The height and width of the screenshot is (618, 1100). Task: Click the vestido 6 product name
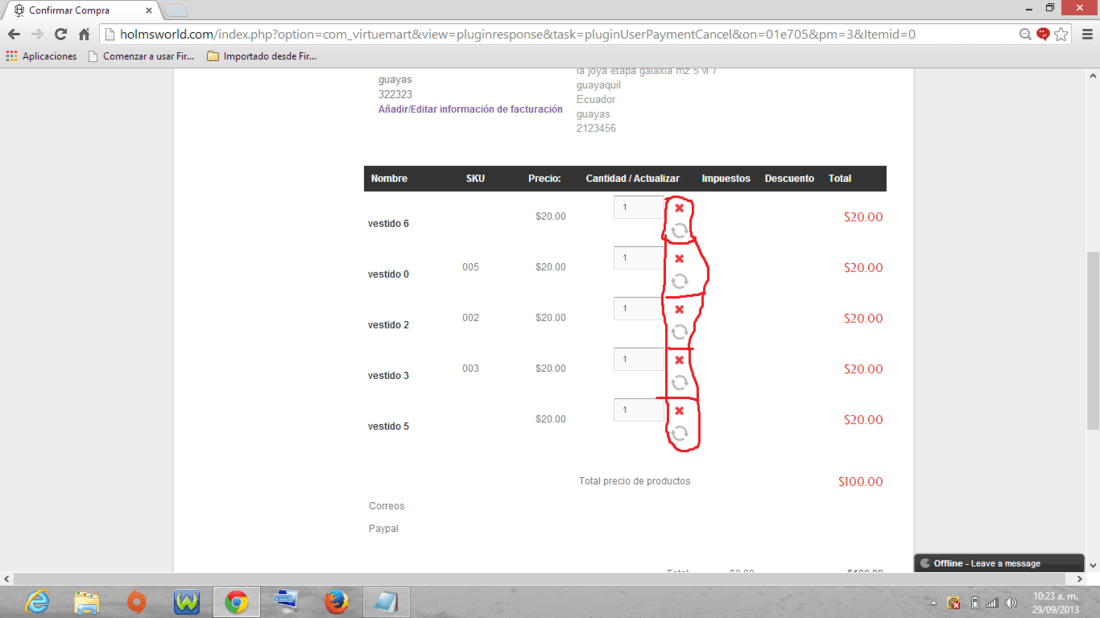click(388, 224)
